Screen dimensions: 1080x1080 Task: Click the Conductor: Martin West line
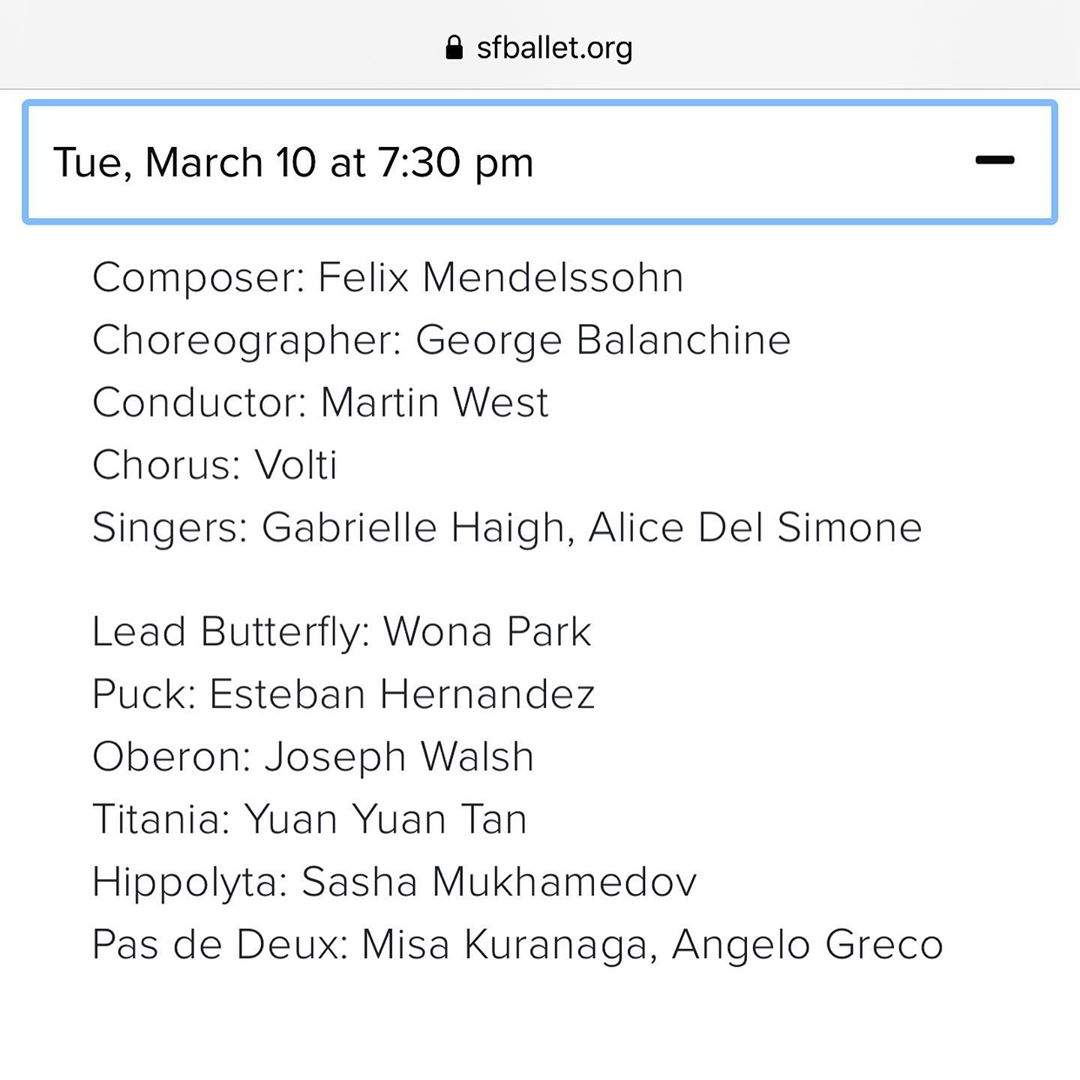point(320,403)
